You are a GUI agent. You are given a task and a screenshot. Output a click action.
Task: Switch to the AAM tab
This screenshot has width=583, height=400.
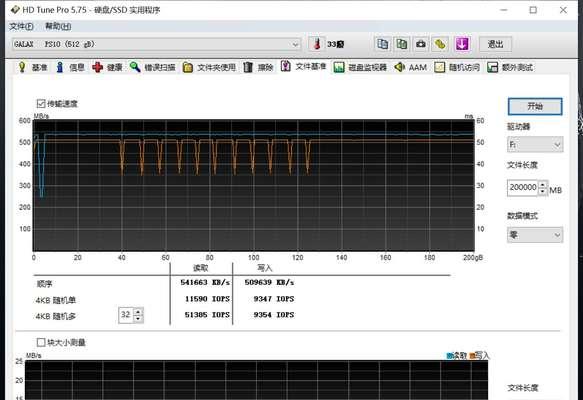(x=410, y=67)
